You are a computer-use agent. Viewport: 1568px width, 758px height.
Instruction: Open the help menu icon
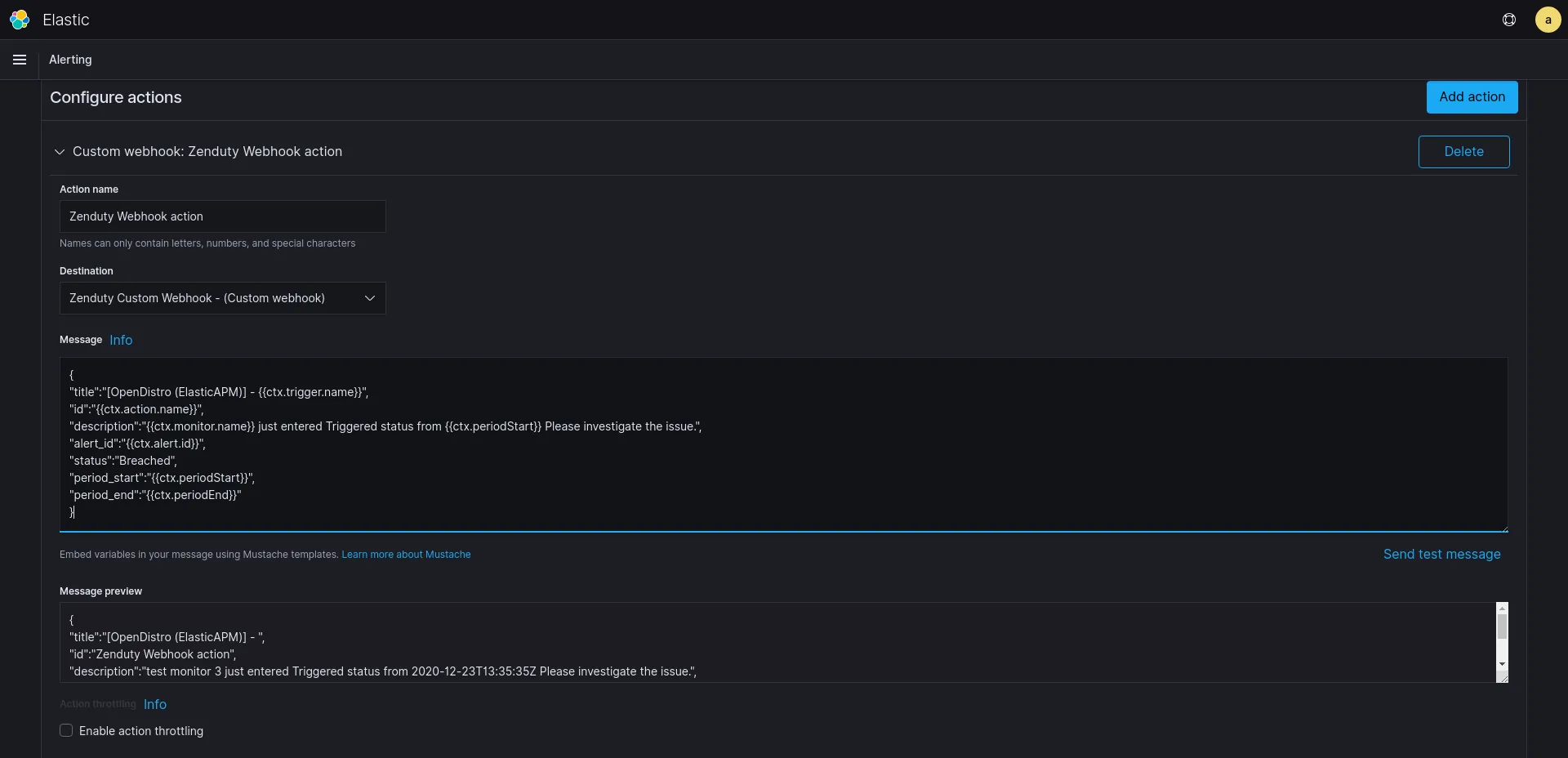pos(1509,20)
